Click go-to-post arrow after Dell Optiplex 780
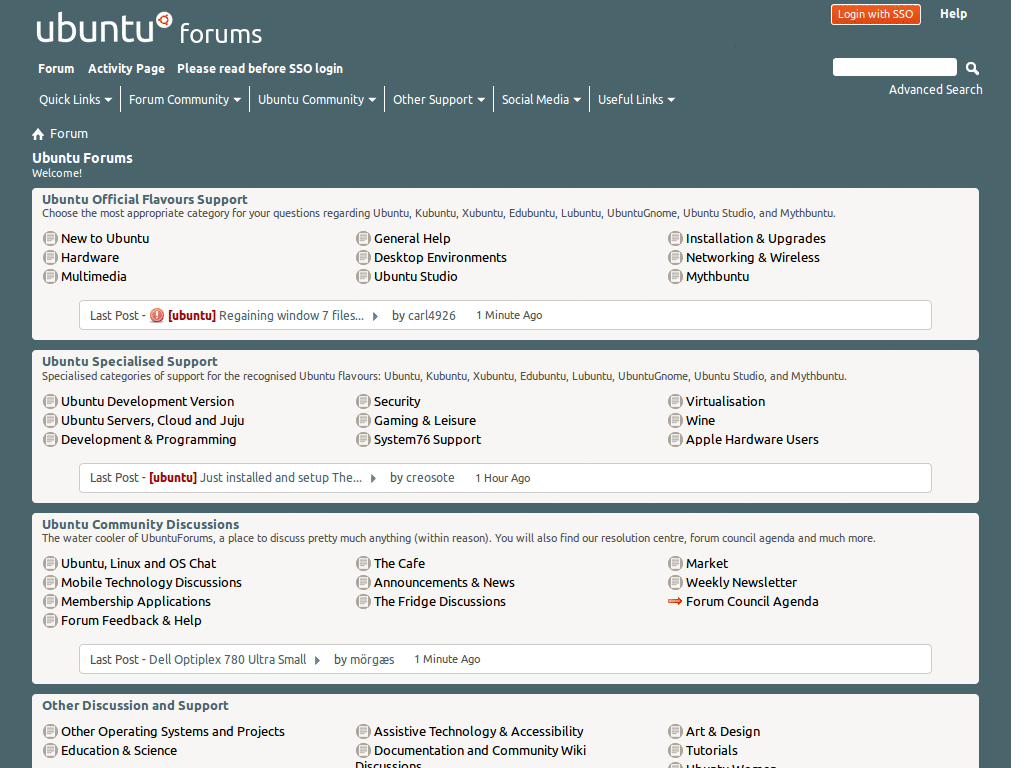 [x=317, y=660]
